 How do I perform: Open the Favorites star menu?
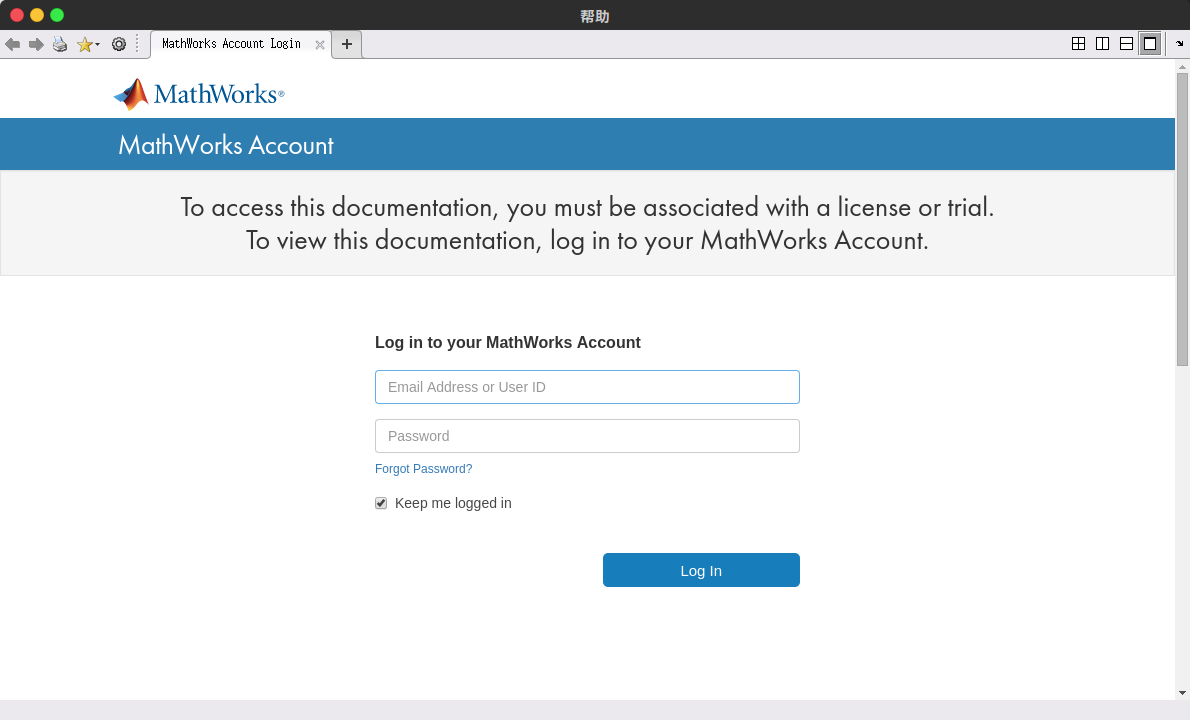86,44
